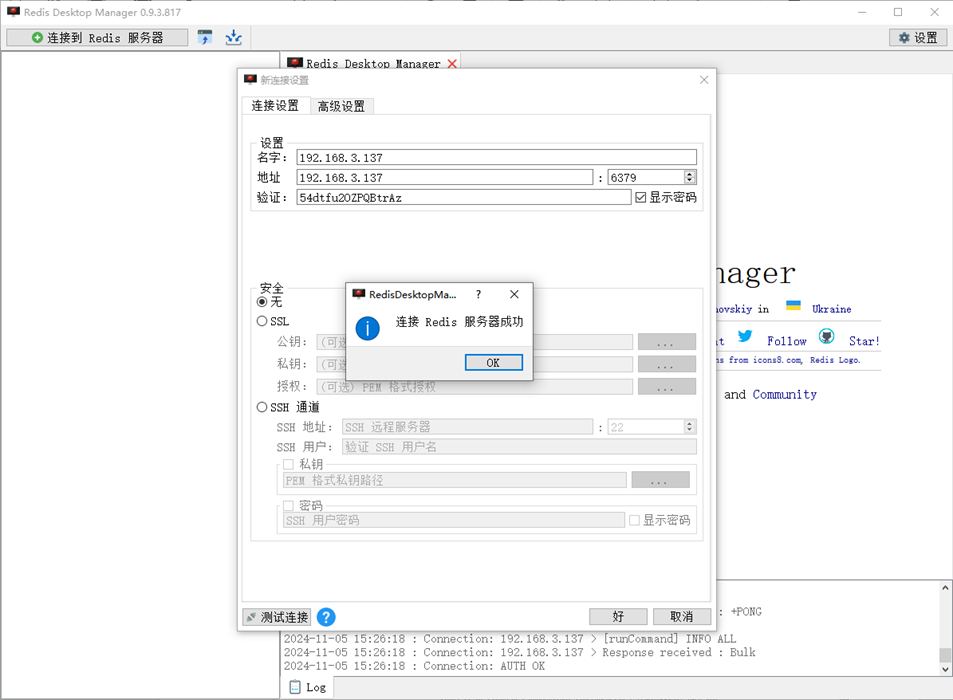953x700 pixels.
Task: Maximize the Redis Desktop Manager window
Action: click(898, 12)
